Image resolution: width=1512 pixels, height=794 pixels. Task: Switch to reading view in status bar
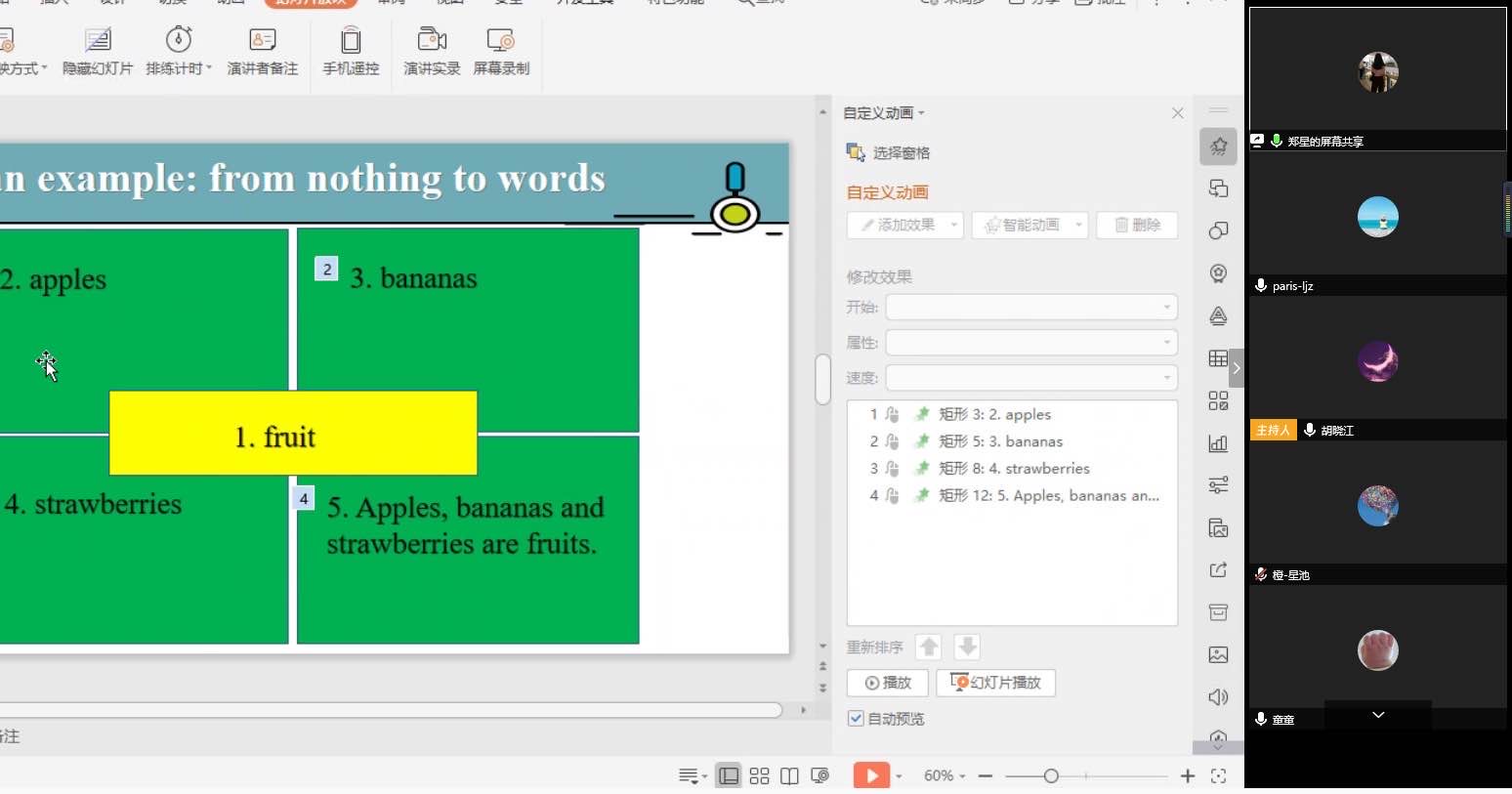point(789,775)
